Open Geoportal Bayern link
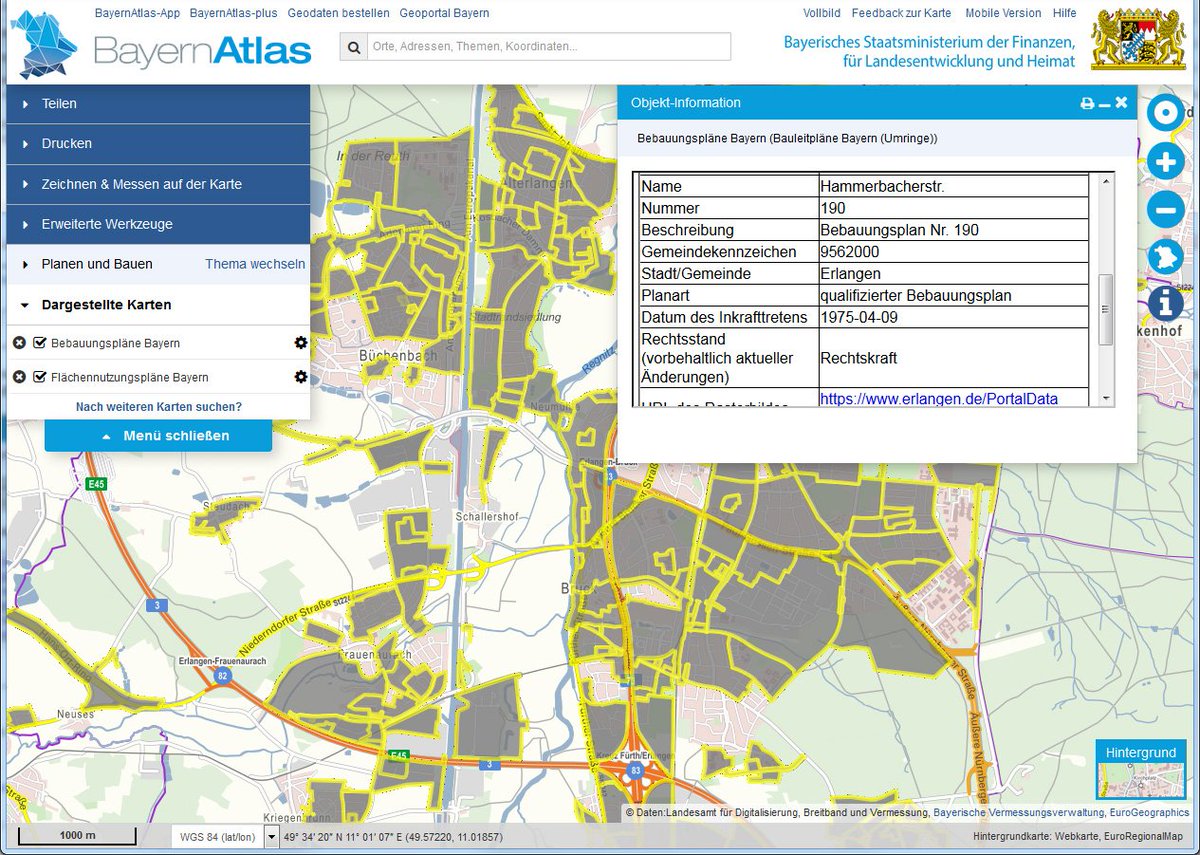 pyautogui.click(x=444, y=13)
